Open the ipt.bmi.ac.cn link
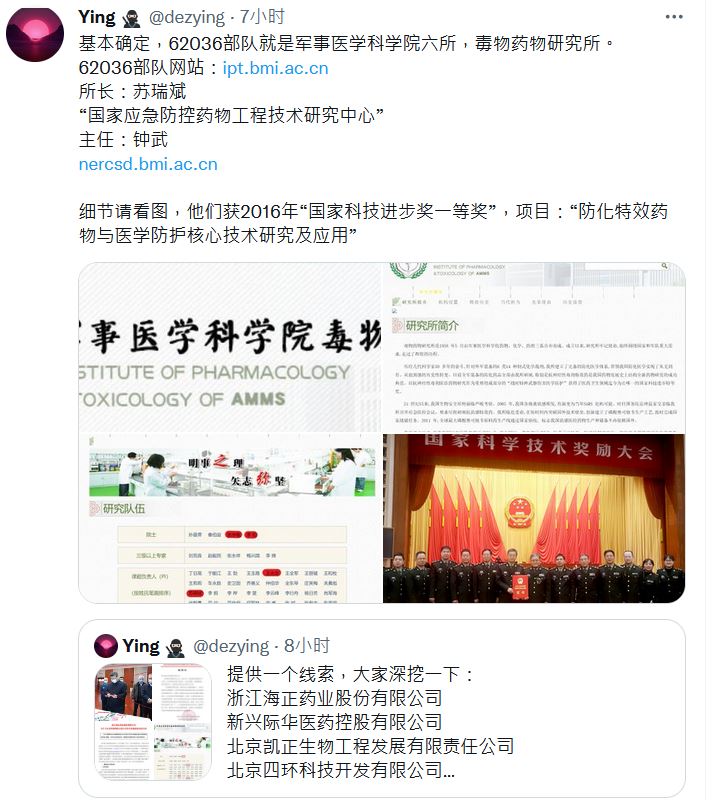This screenshot has height=800, width=714. coord(275,68)
